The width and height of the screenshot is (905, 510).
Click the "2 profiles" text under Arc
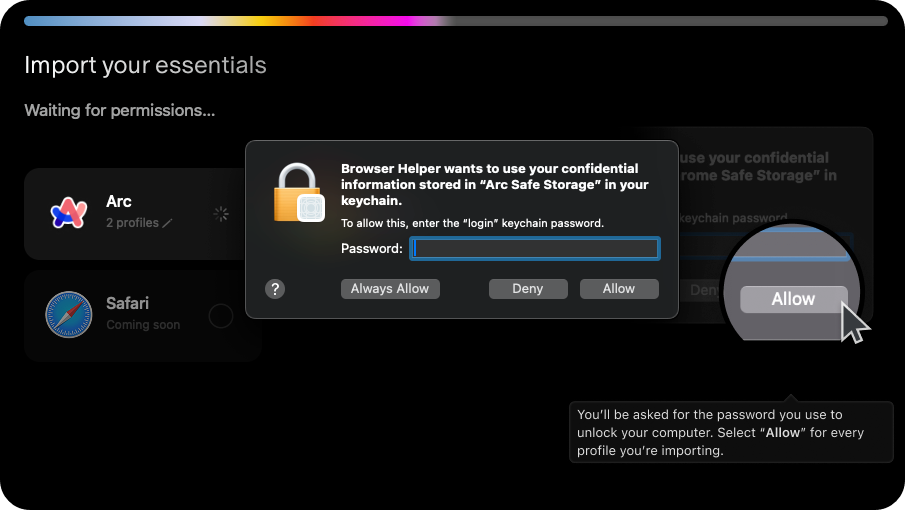tap(132, 223)
